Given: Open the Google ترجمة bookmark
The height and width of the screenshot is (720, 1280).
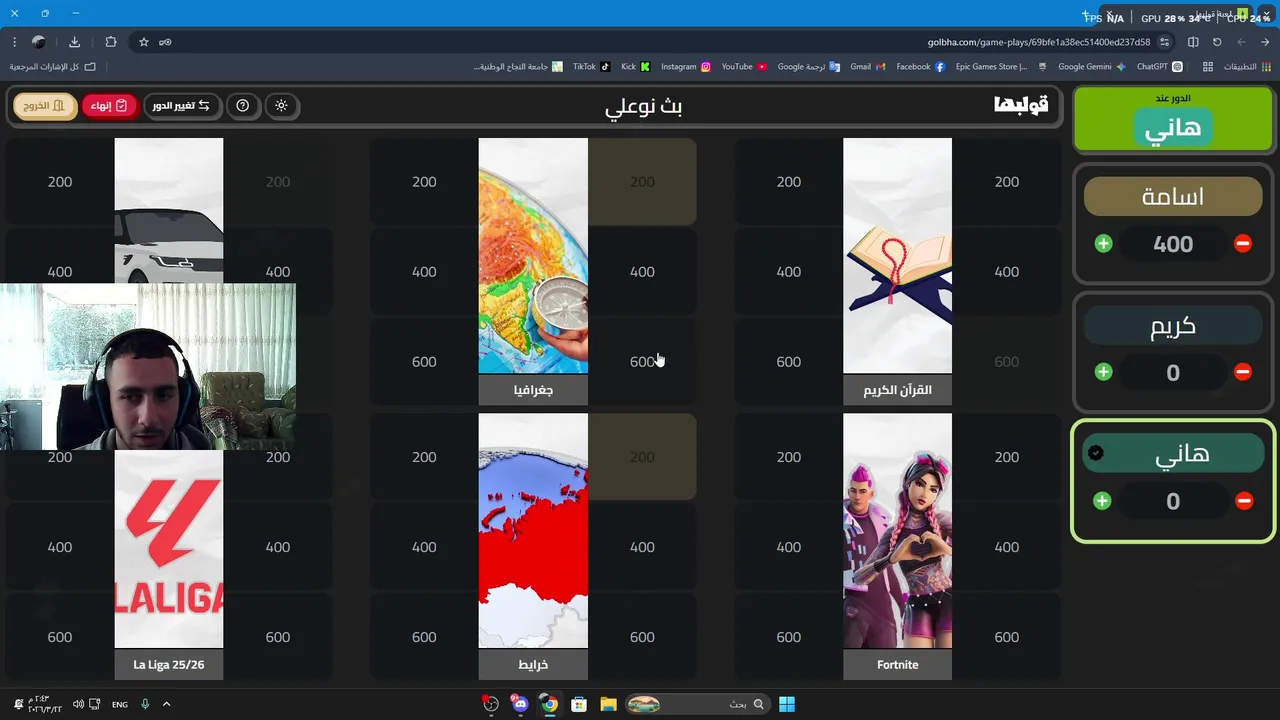Looking at the screenshot, I should 808,67.
